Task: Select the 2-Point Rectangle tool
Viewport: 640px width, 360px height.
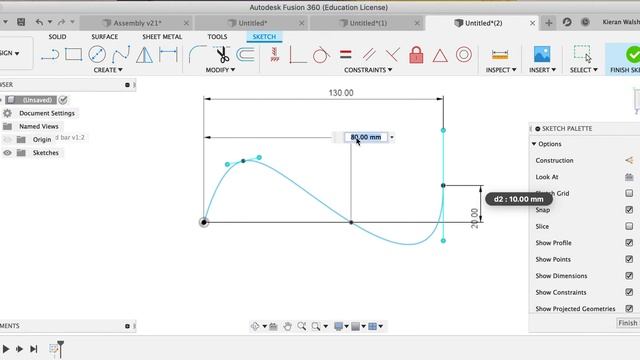Action: coord(73,54)
